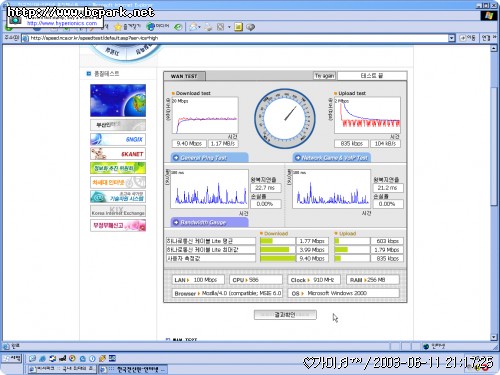Open the History icon in IE toolbar
This screenshot has width=500, height=375.
178,27
